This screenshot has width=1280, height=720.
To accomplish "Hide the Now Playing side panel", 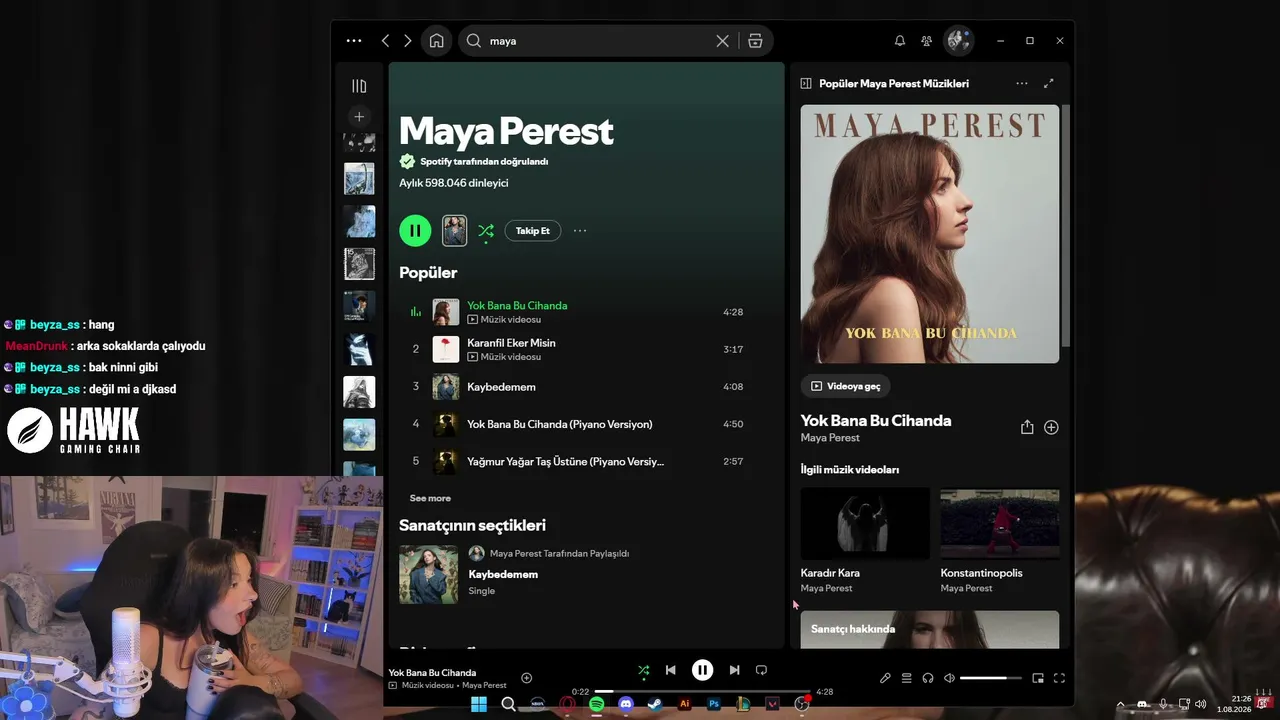I will coord(806,84).
